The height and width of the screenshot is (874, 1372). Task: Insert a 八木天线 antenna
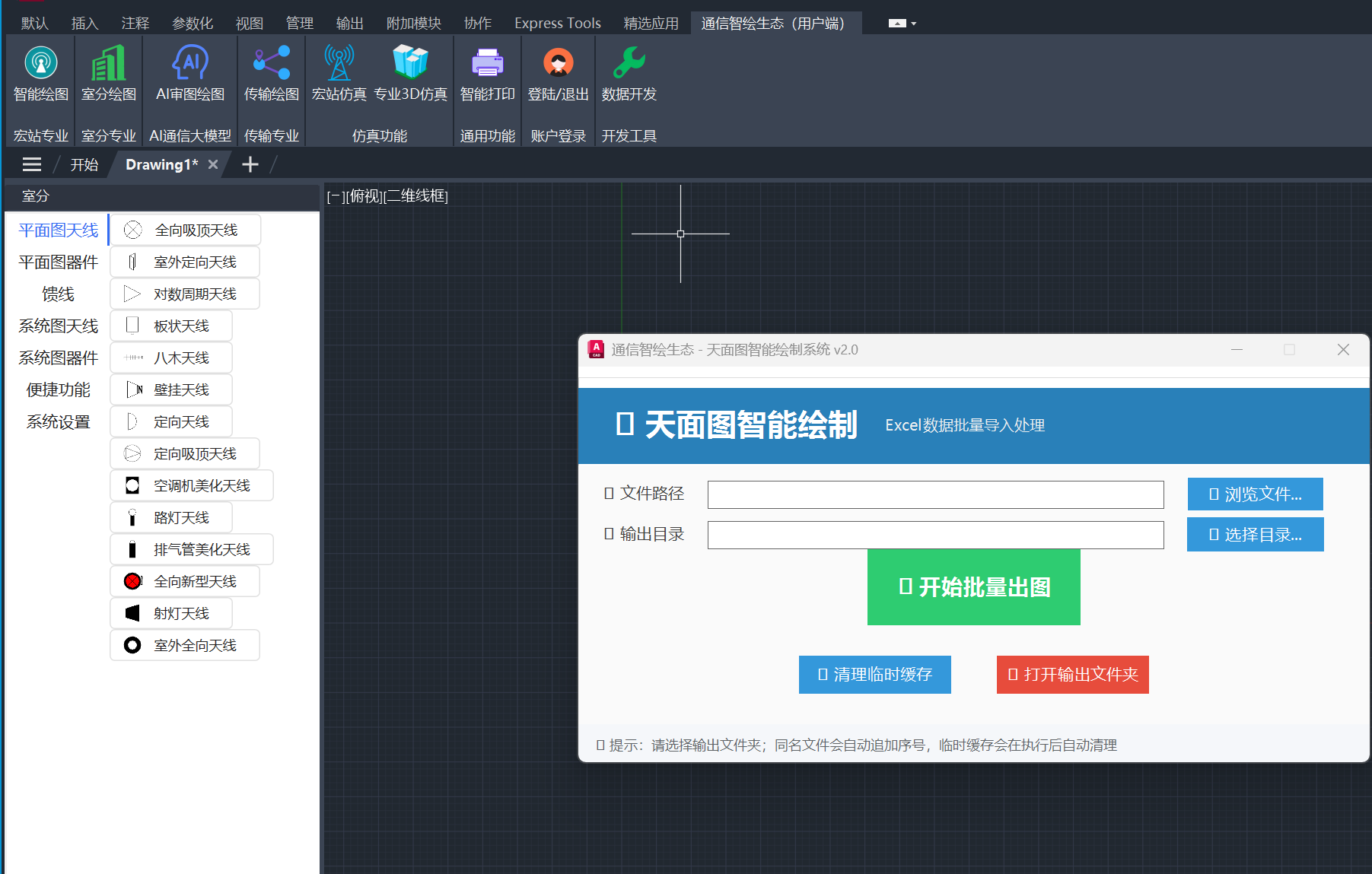(171, 358)
